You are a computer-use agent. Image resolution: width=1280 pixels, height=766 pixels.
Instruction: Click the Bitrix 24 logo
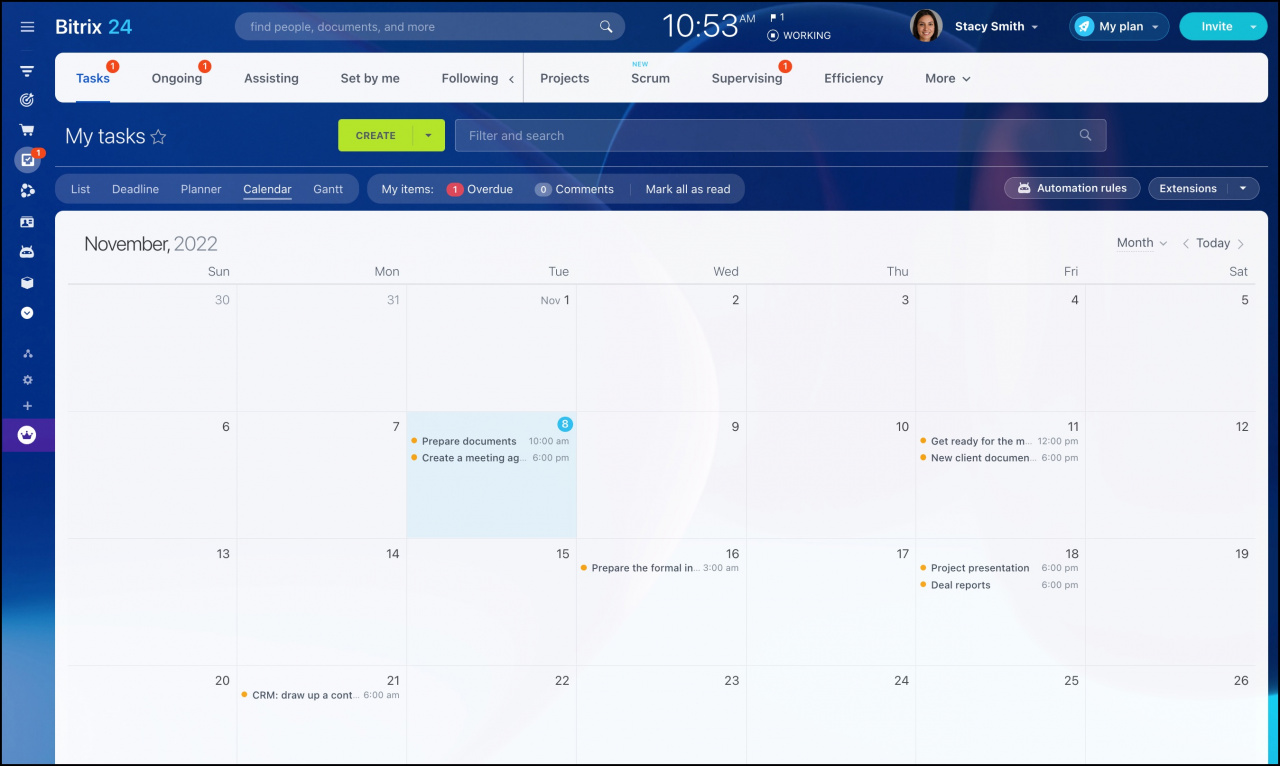[x=93, y=27]
